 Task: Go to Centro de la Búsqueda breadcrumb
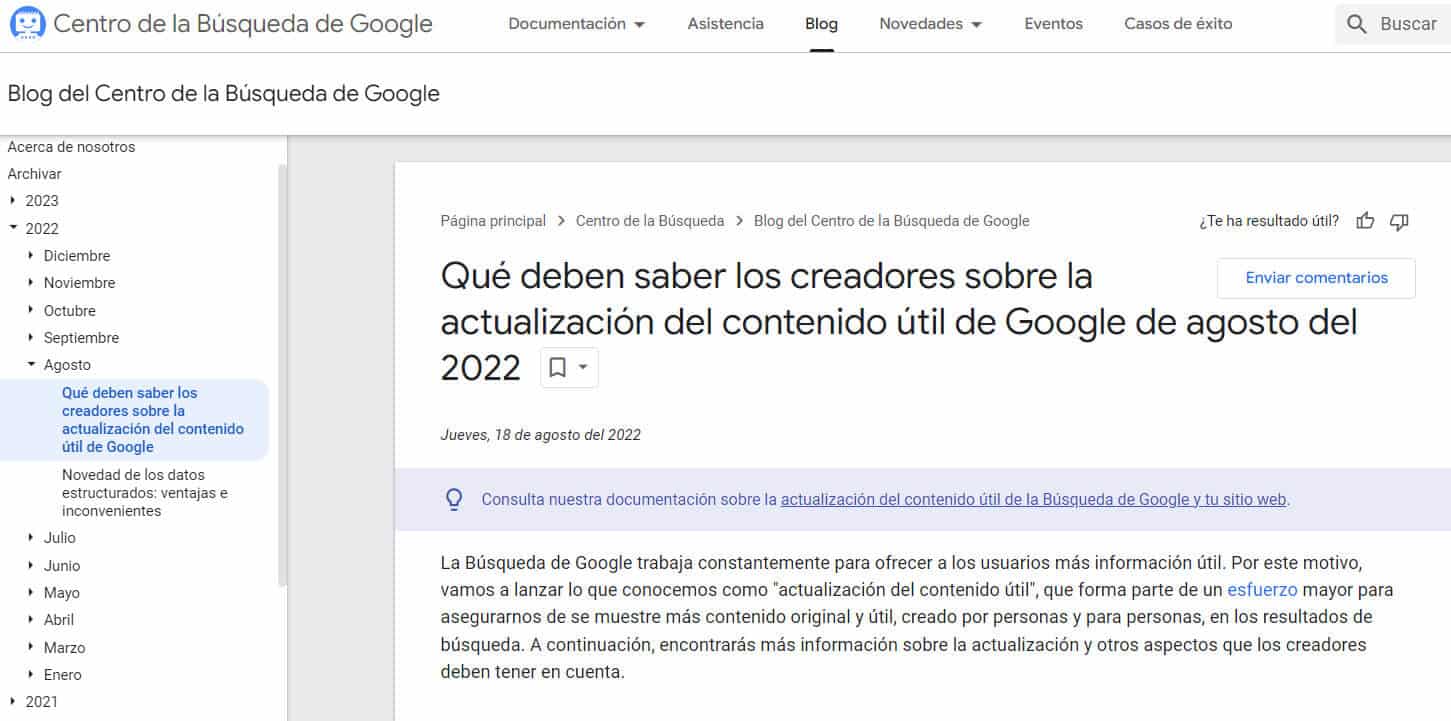[650, 221]
